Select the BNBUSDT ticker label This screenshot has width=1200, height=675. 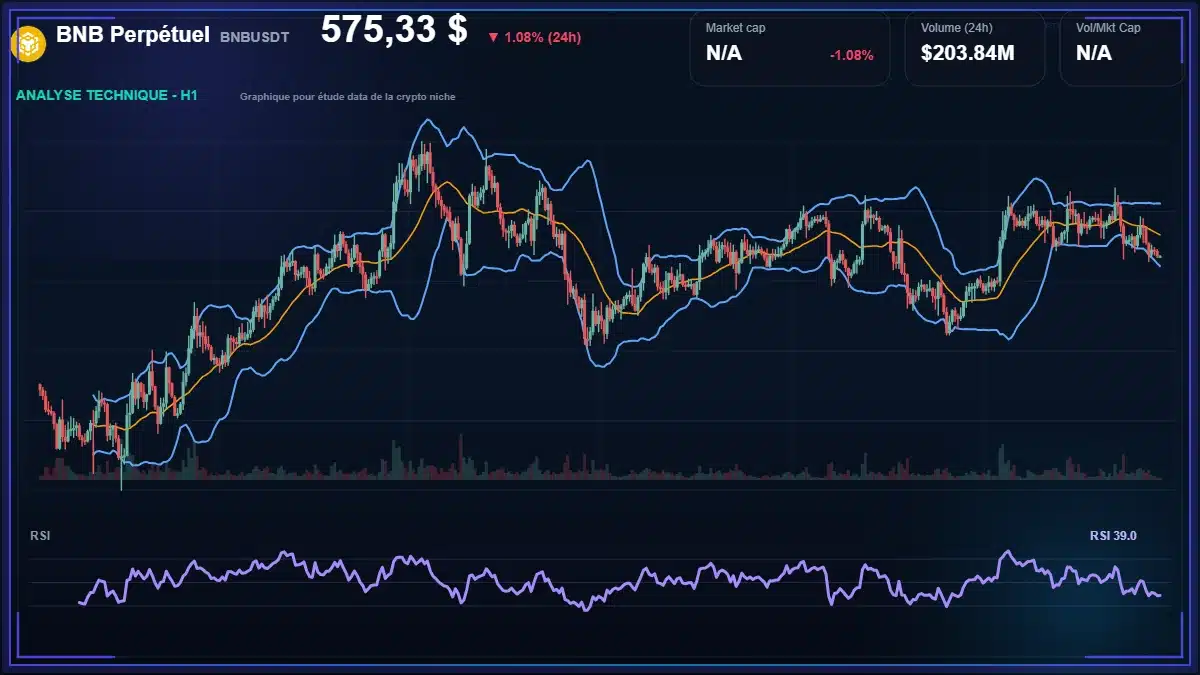click(x=255, y=37)
